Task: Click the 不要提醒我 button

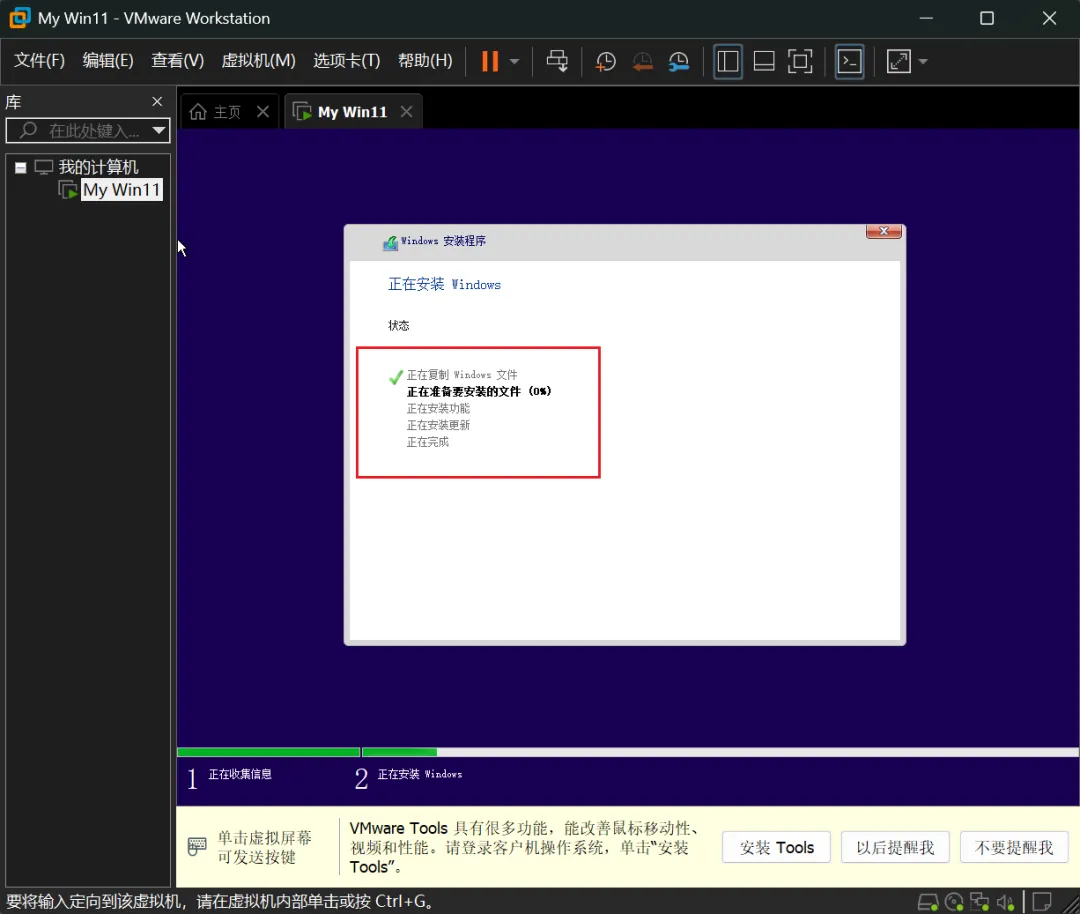Action: coord(1013,847)
